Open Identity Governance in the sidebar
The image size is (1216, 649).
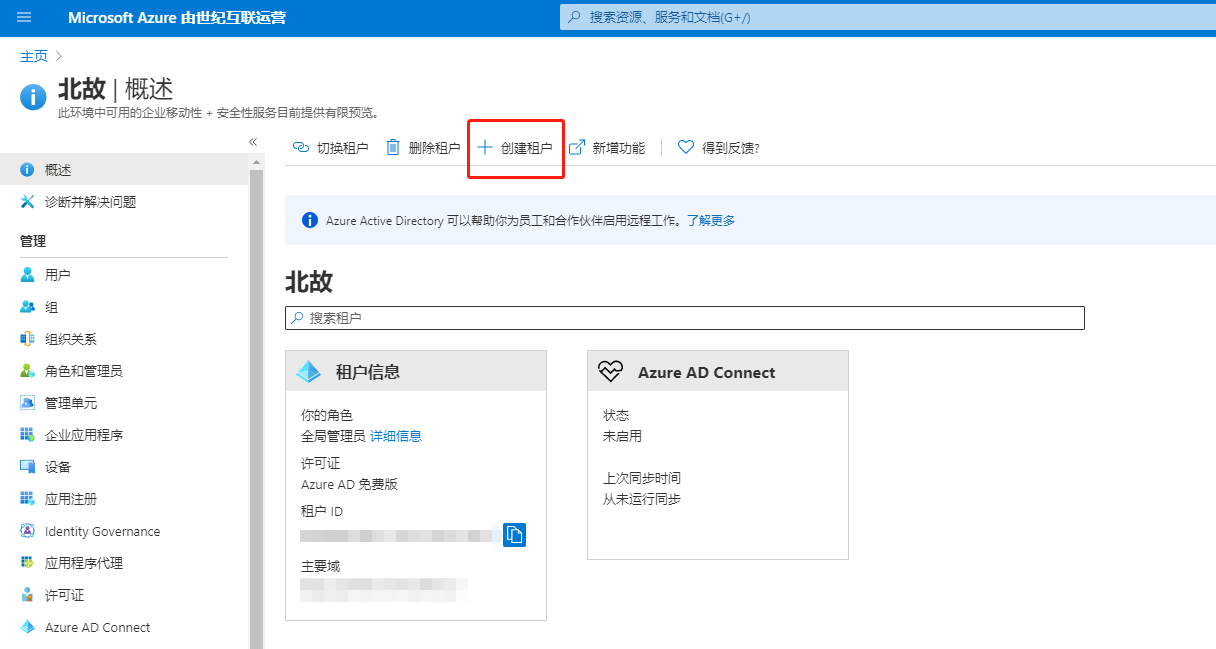pyautogui.click(x=102, y=531)
